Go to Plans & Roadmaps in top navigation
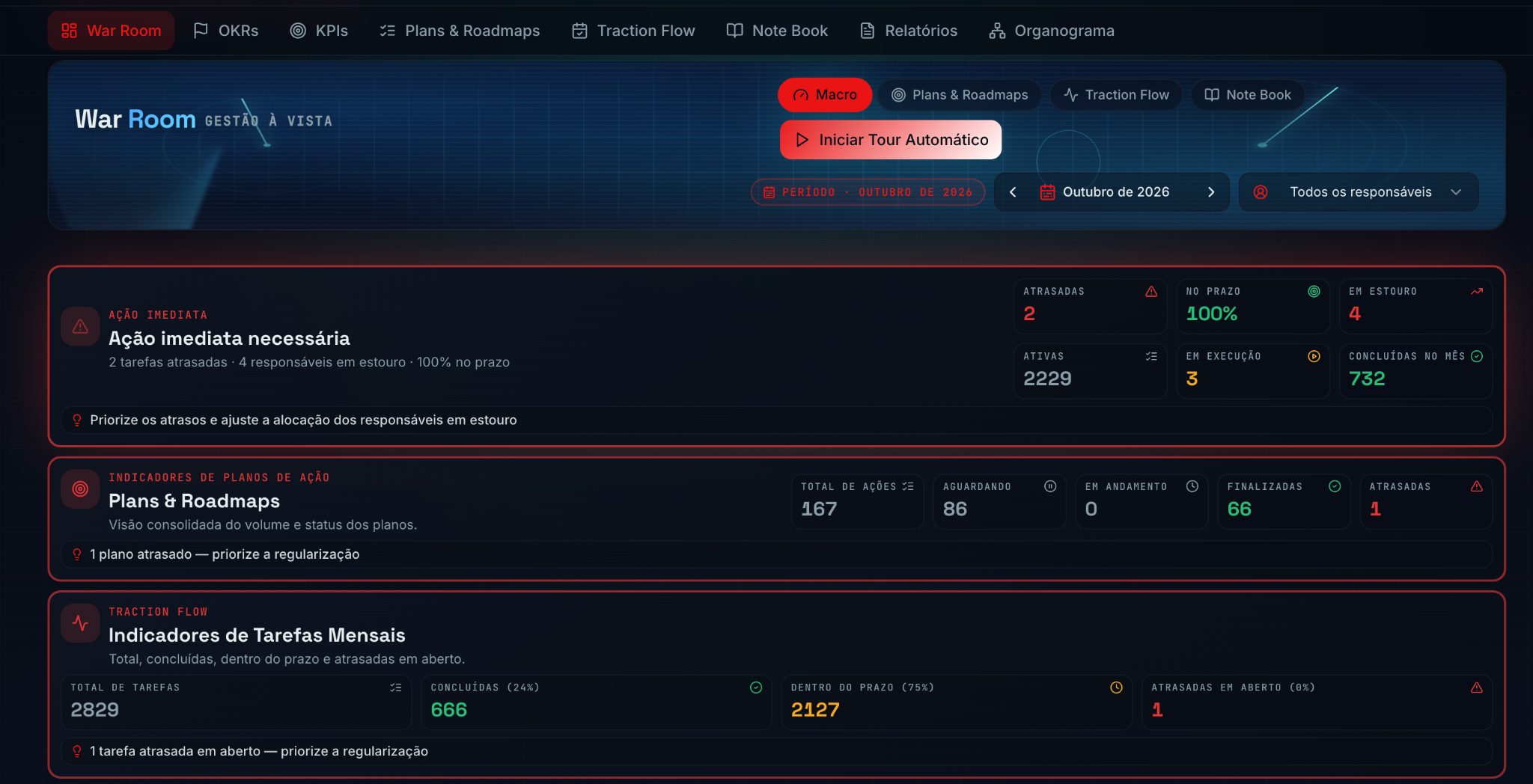Image resolution: width=1533 pixels, height=784 pixels. 460,31
